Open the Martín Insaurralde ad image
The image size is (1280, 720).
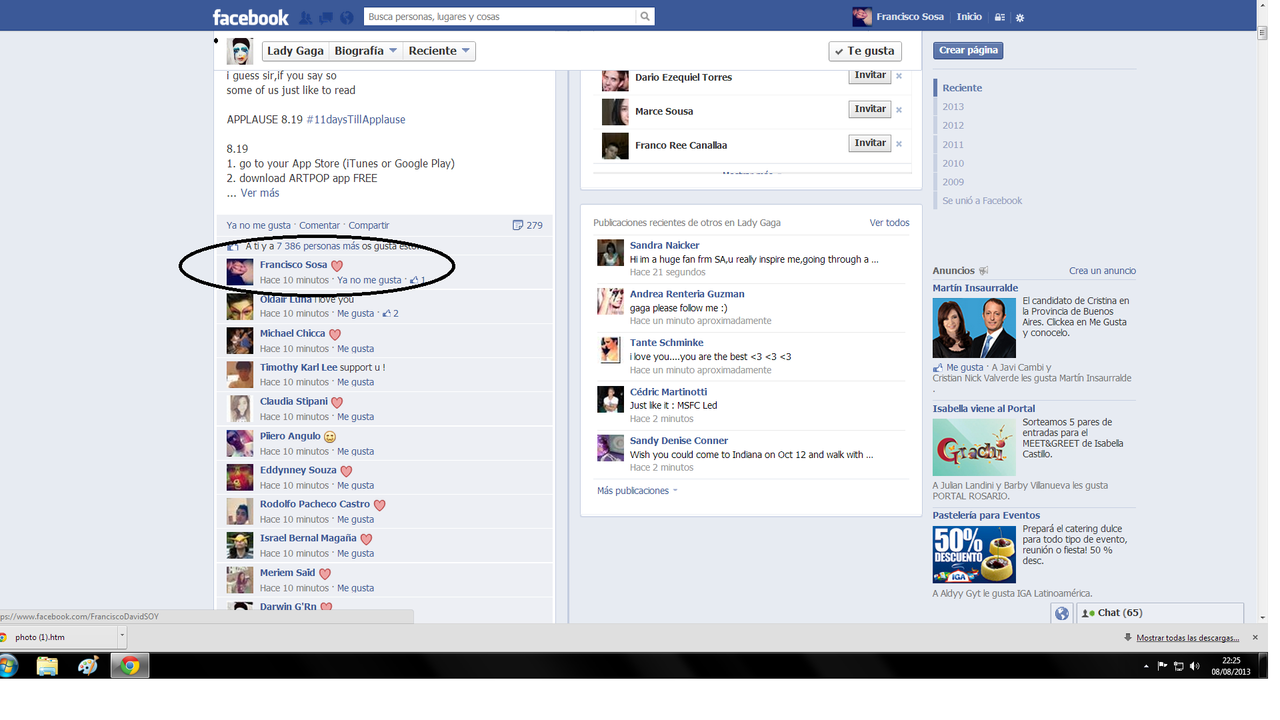point(974,327)
